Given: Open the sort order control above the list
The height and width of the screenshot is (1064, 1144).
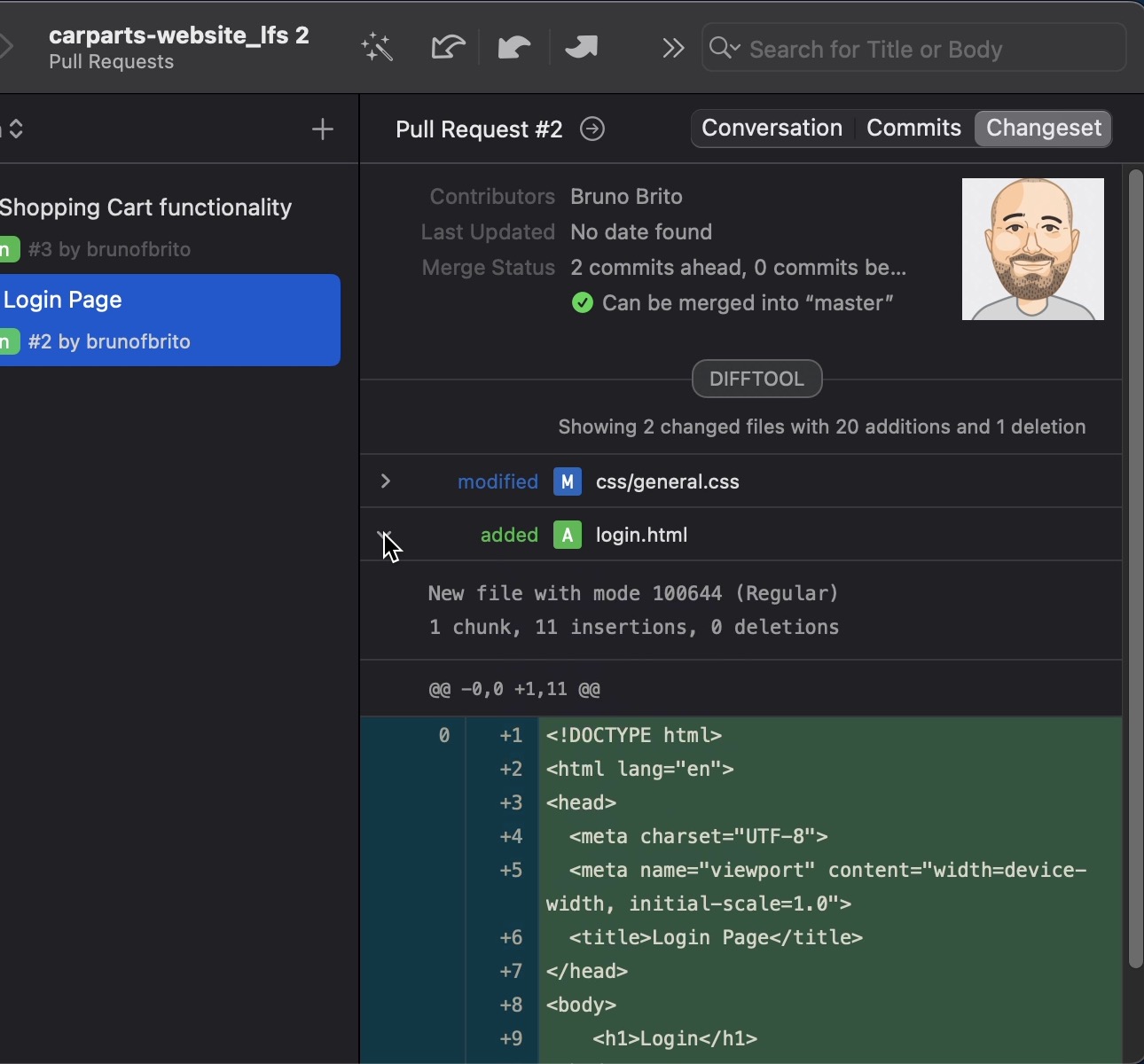Looking at the screenshot, I should click(x=16, y=129).
